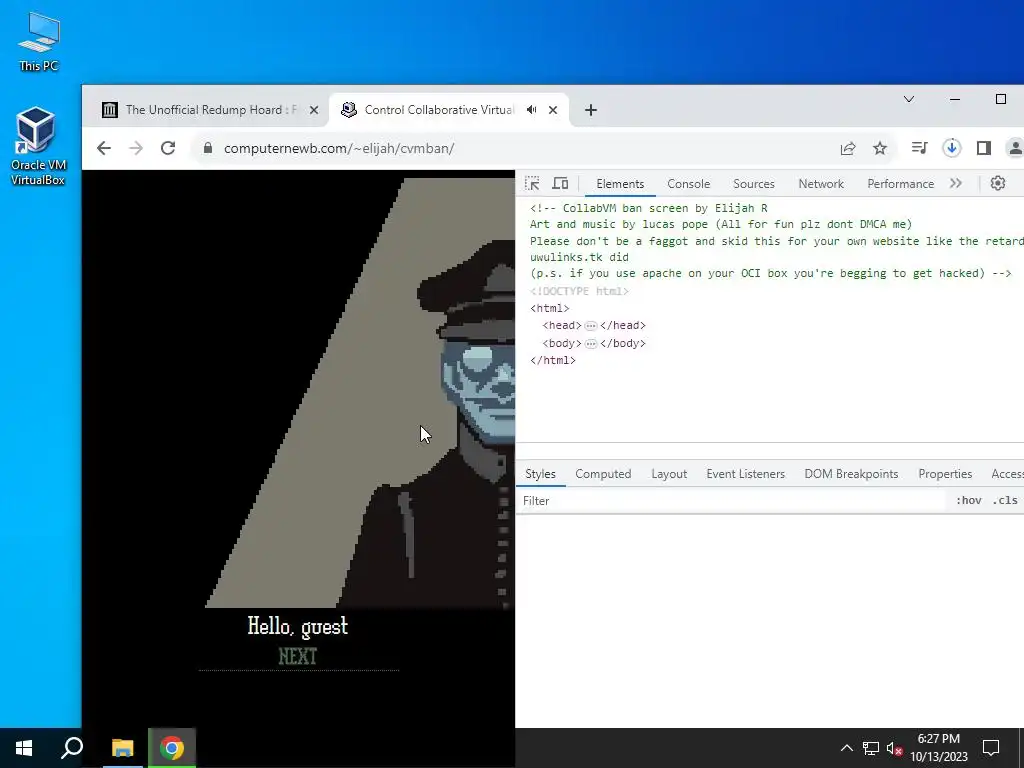Toggle .cls element classes

[1004, 501]
